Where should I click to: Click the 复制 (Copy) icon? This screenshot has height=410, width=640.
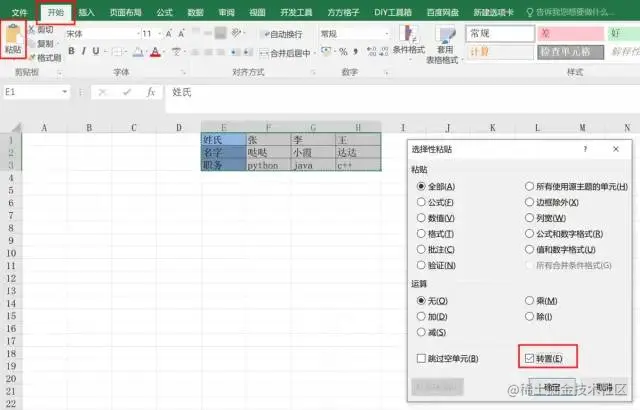click(x=32, y=44)
